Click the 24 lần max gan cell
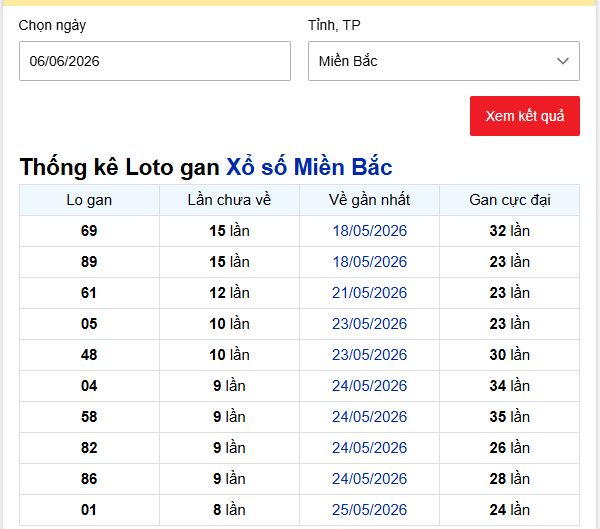This screenshot has height=529, width=600. 510,510
